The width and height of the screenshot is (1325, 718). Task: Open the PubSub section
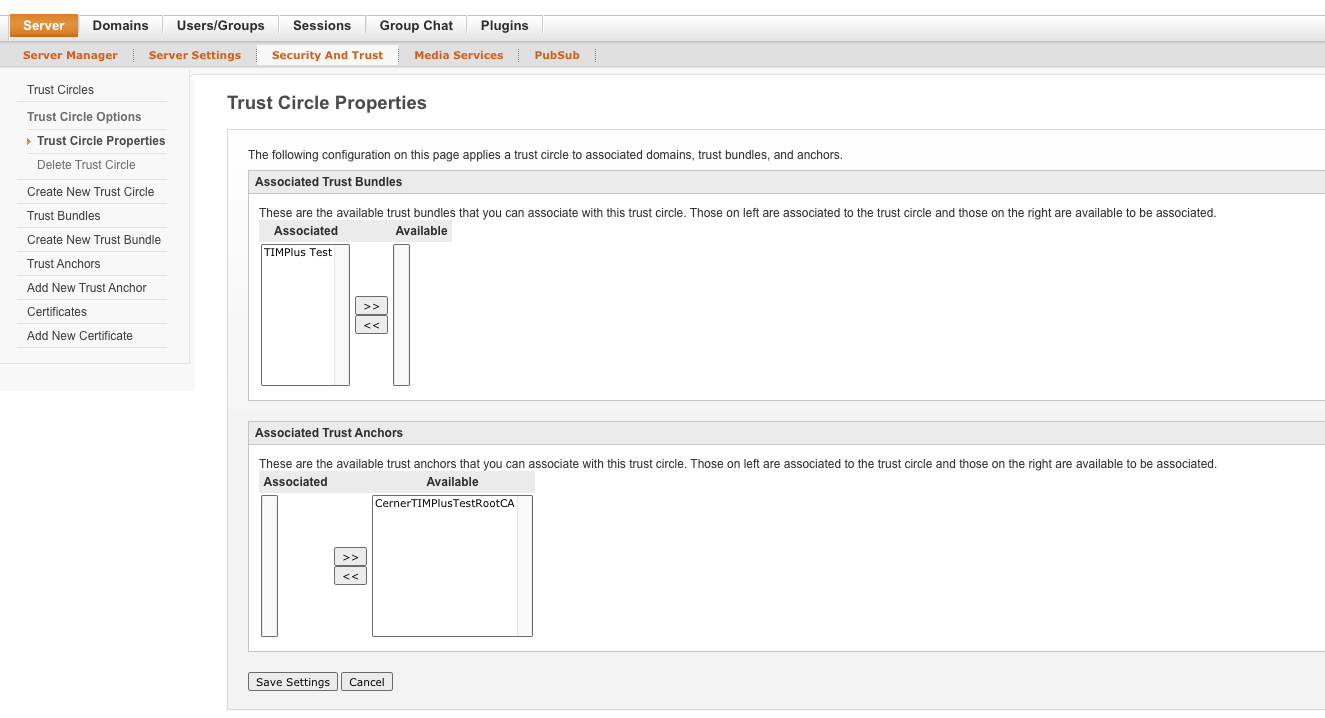pyautogui.click(x=557, y=55)
